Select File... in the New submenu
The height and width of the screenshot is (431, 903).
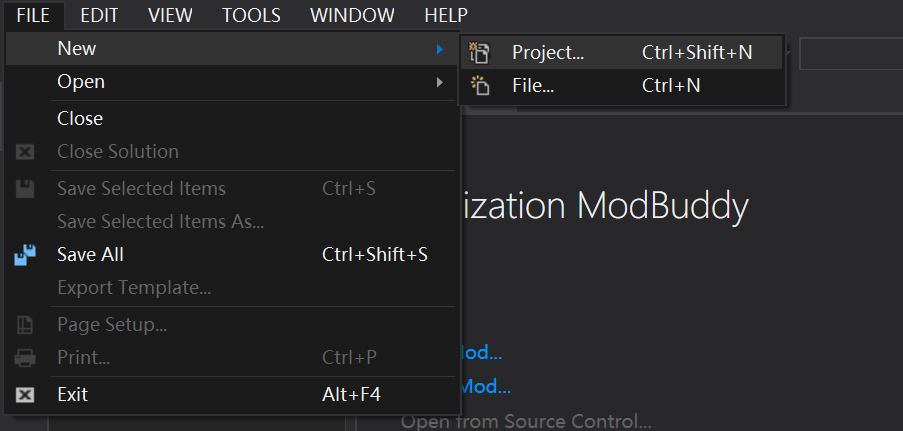(621, 86)
